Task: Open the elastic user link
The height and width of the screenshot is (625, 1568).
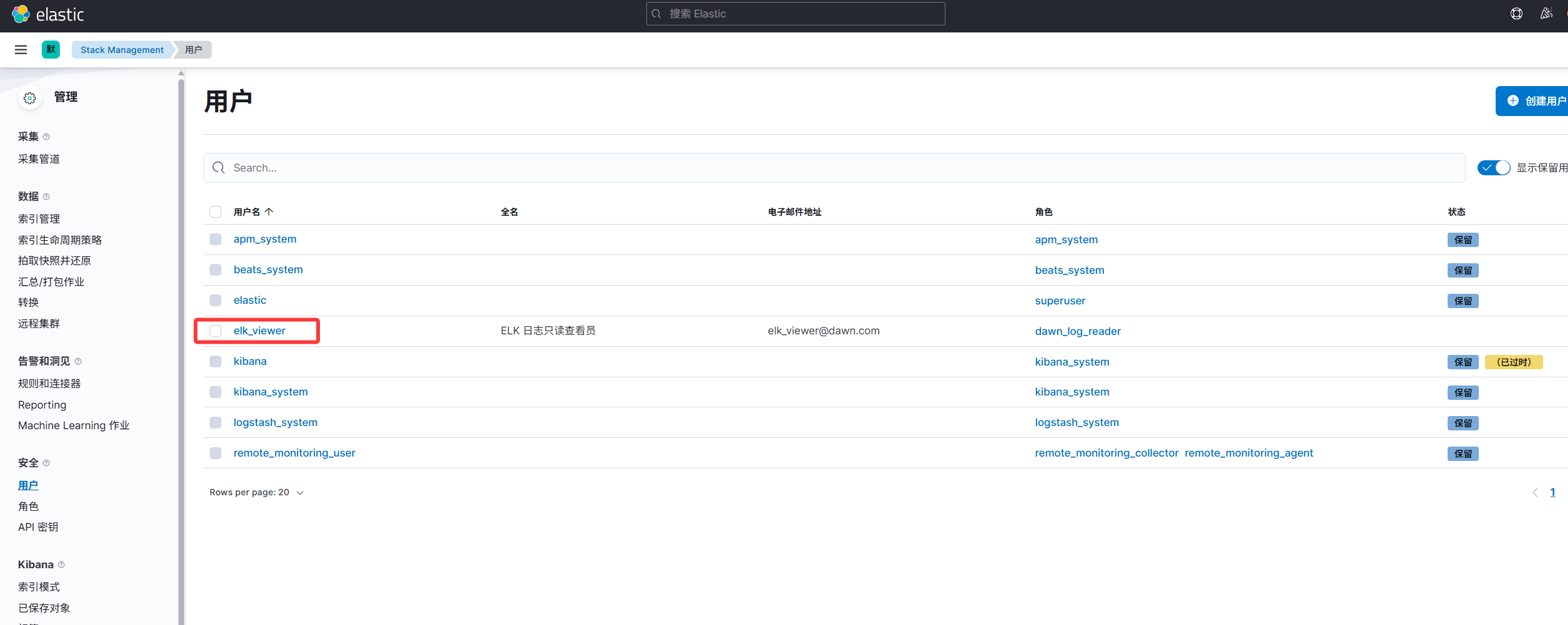Action: tap(250, 300)
